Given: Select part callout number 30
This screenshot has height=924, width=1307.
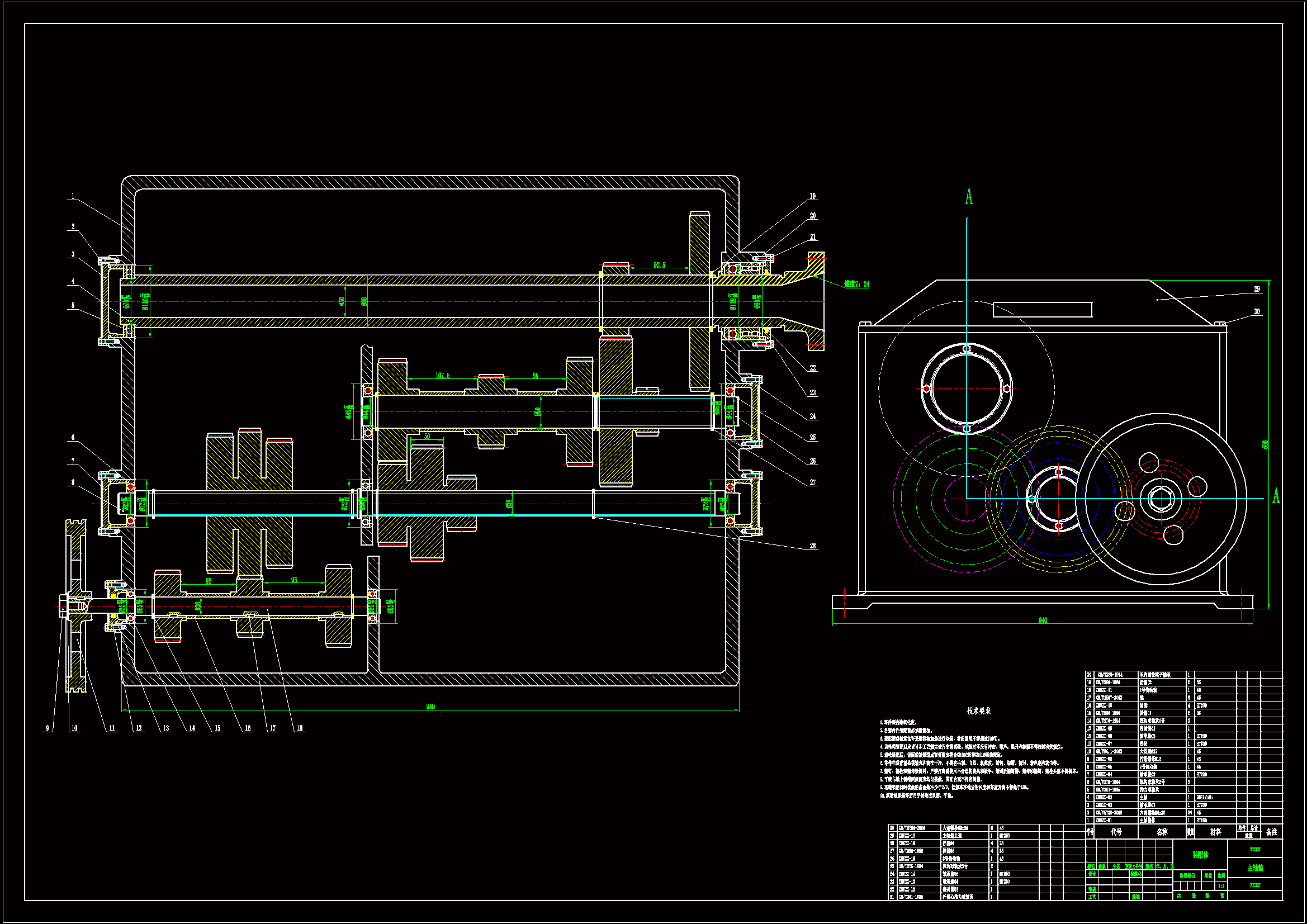Looking at the screenshot, I should pos(1257,312).
